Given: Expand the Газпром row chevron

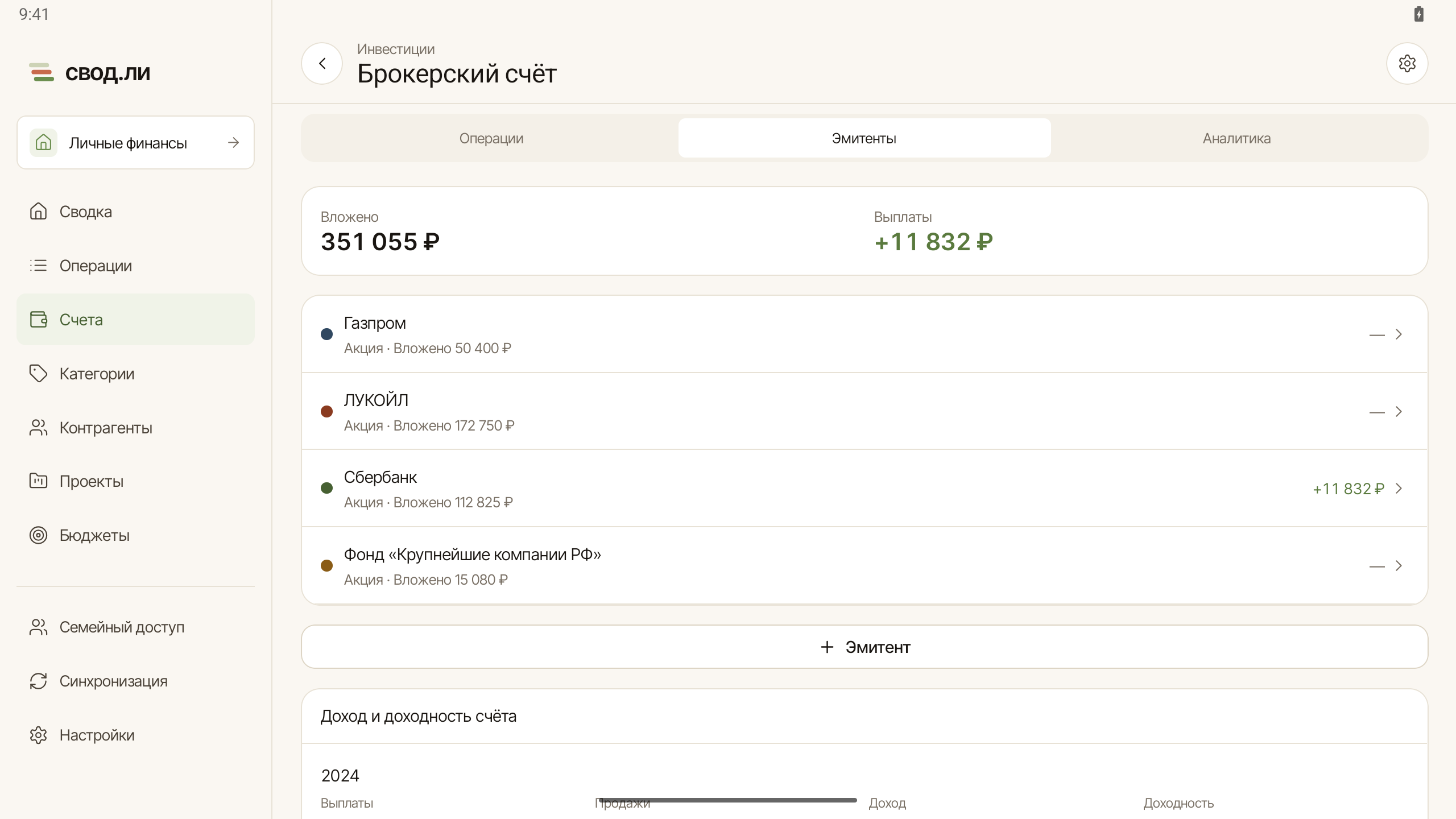Looking at the screenshot, I should coord(1399,334).
